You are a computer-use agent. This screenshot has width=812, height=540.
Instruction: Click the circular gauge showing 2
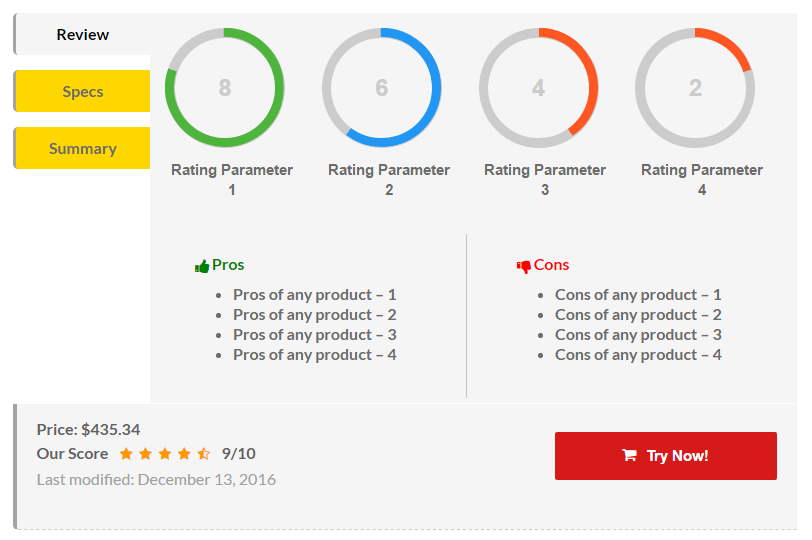[695, 88]
